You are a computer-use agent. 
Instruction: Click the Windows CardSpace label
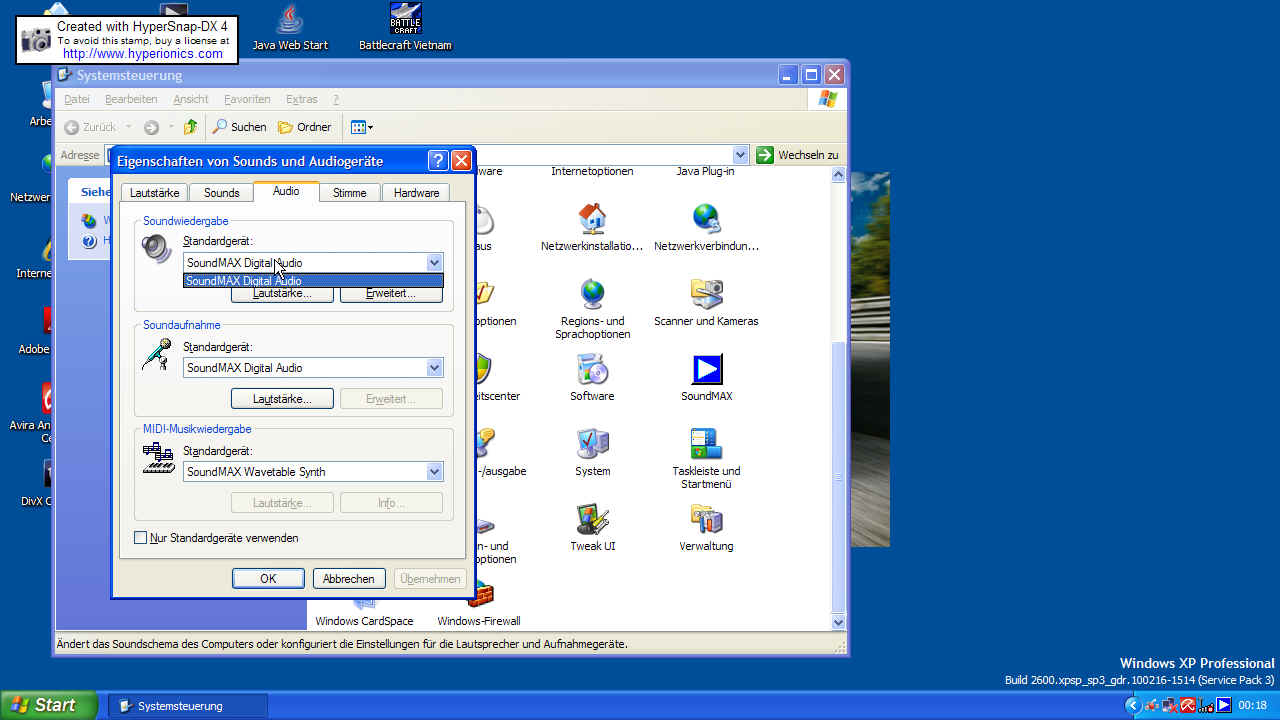tap(364, 621)
